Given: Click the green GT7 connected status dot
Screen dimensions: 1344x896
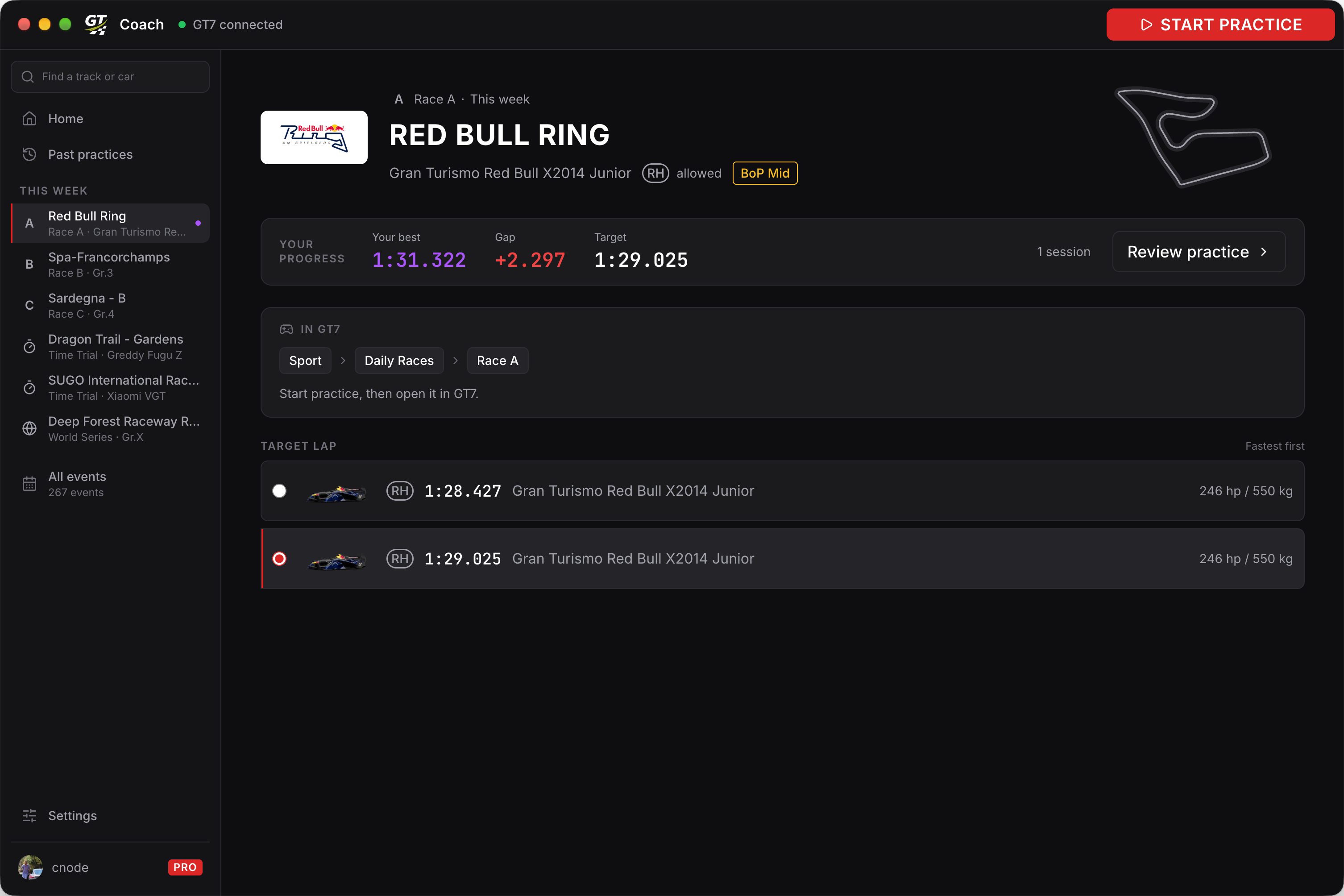Looking at the screenshot, I should point(182,25).
